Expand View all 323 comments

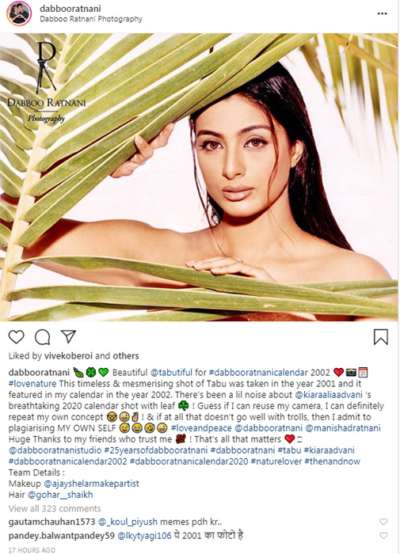[x=54, y=508]
